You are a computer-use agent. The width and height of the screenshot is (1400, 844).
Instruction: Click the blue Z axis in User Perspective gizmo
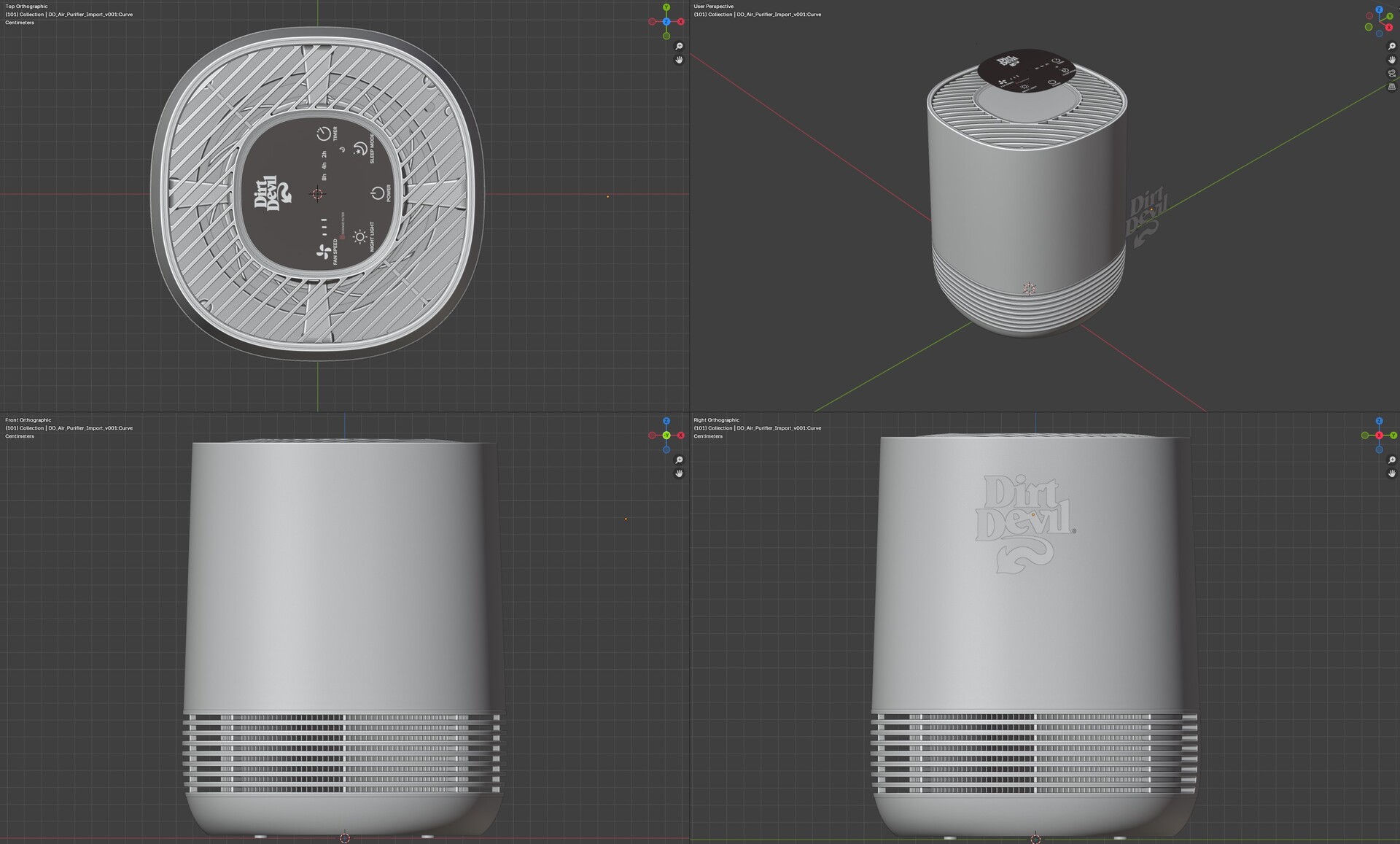1379,10
